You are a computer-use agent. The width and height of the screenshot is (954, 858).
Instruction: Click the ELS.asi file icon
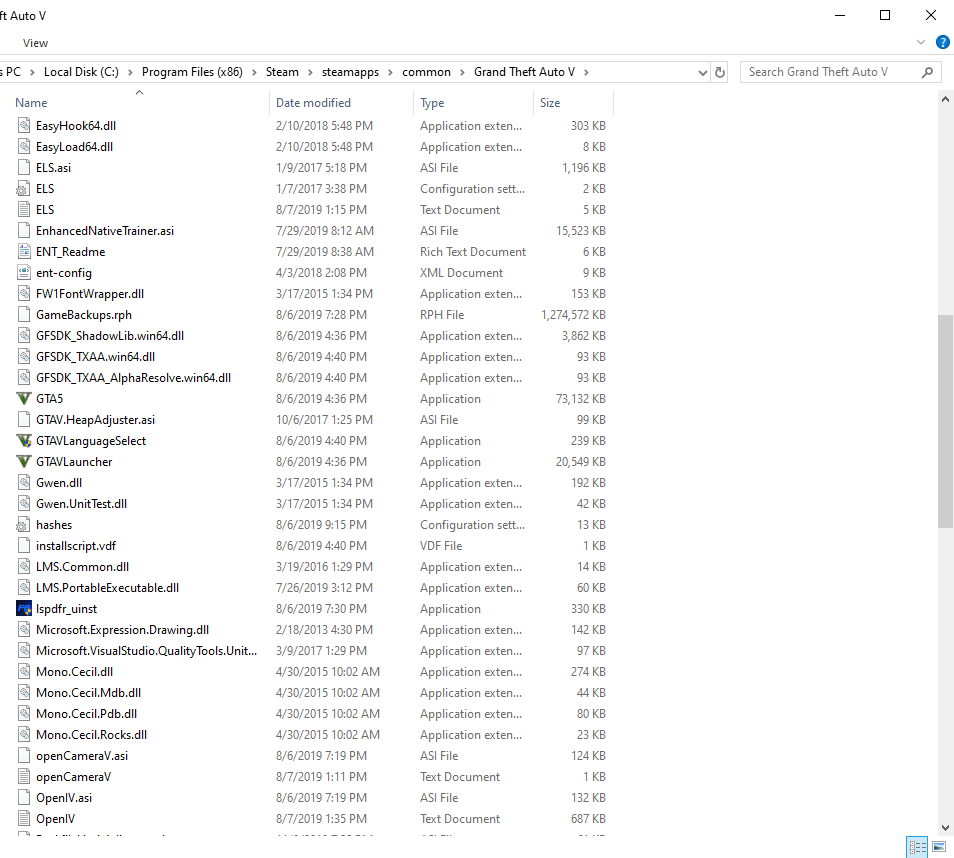(24, 167)
